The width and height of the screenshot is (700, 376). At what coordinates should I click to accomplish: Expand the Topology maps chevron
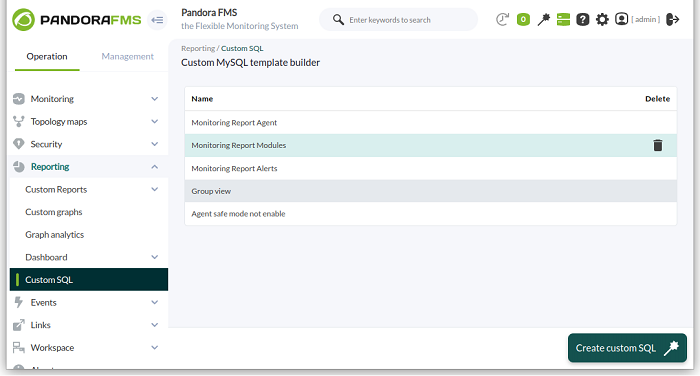[x=154, y=121]
